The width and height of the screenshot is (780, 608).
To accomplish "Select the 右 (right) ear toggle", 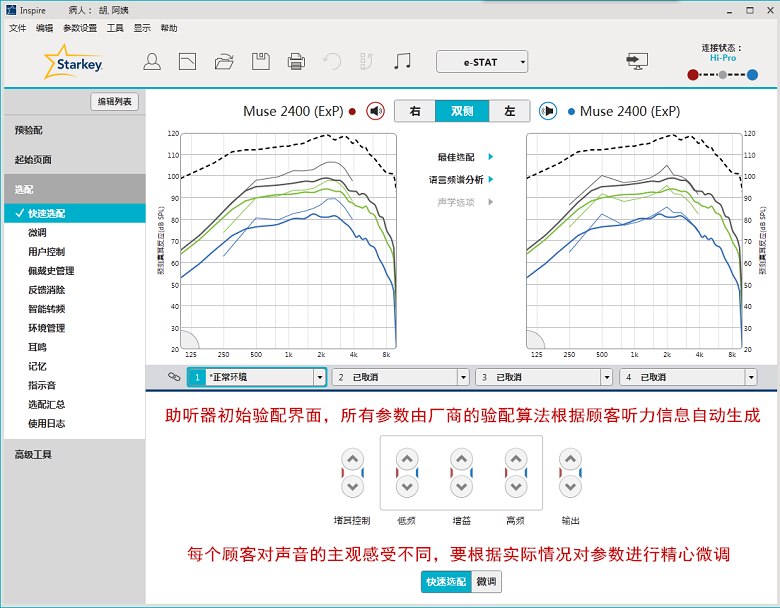I will coord(414,111).
